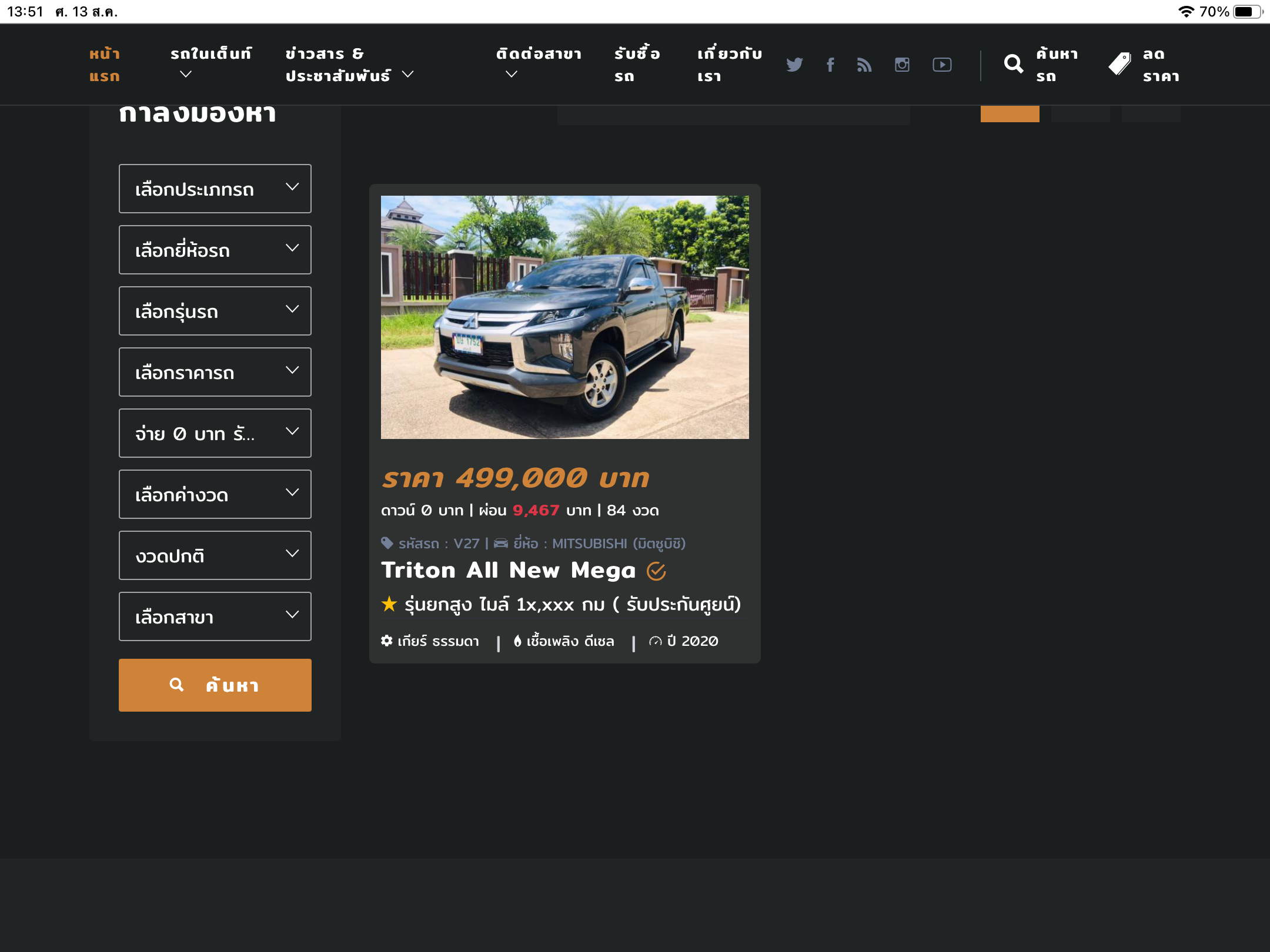
Task: Open the เลือกประเภทรถ dropdown
Action: pos(215,189)
